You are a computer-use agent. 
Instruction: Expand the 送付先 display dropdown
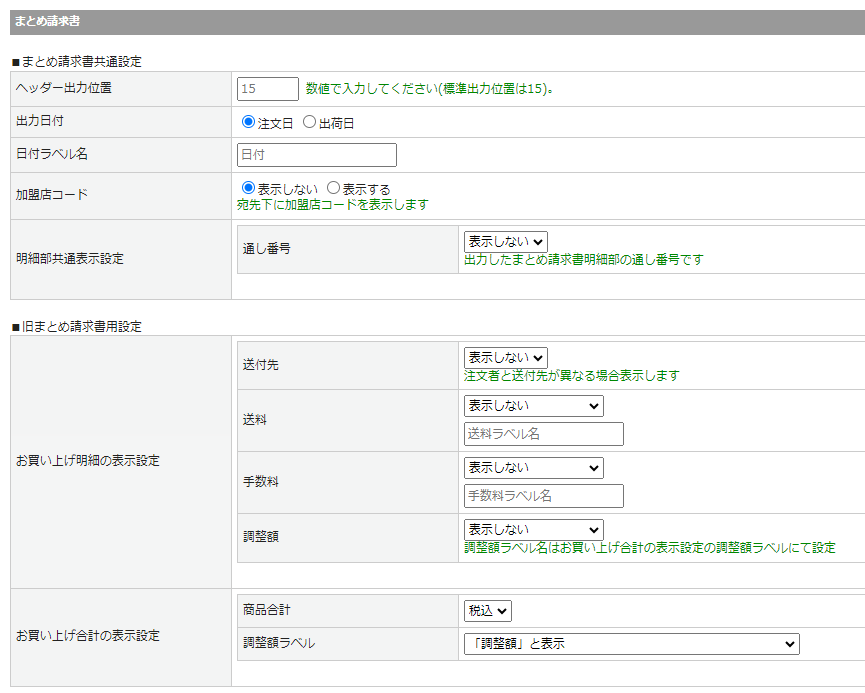pos(505,358)
